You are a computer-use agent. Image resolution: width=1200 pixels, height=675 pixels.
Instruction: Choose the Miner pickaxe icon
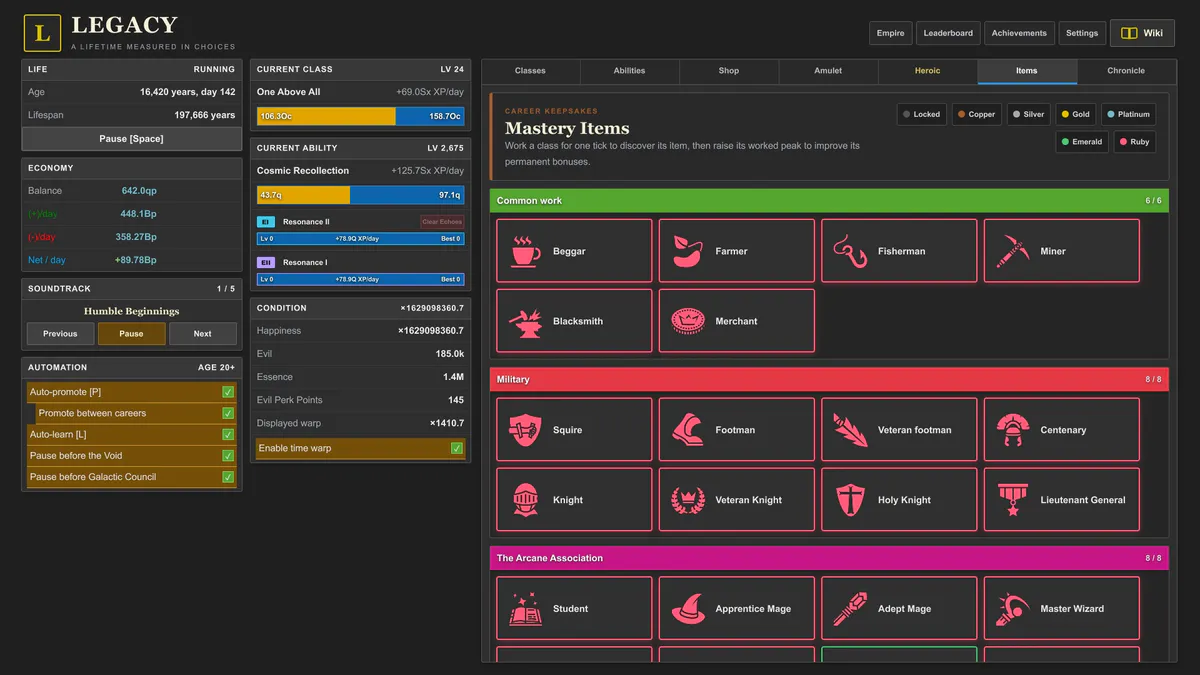pos(1013,251)
